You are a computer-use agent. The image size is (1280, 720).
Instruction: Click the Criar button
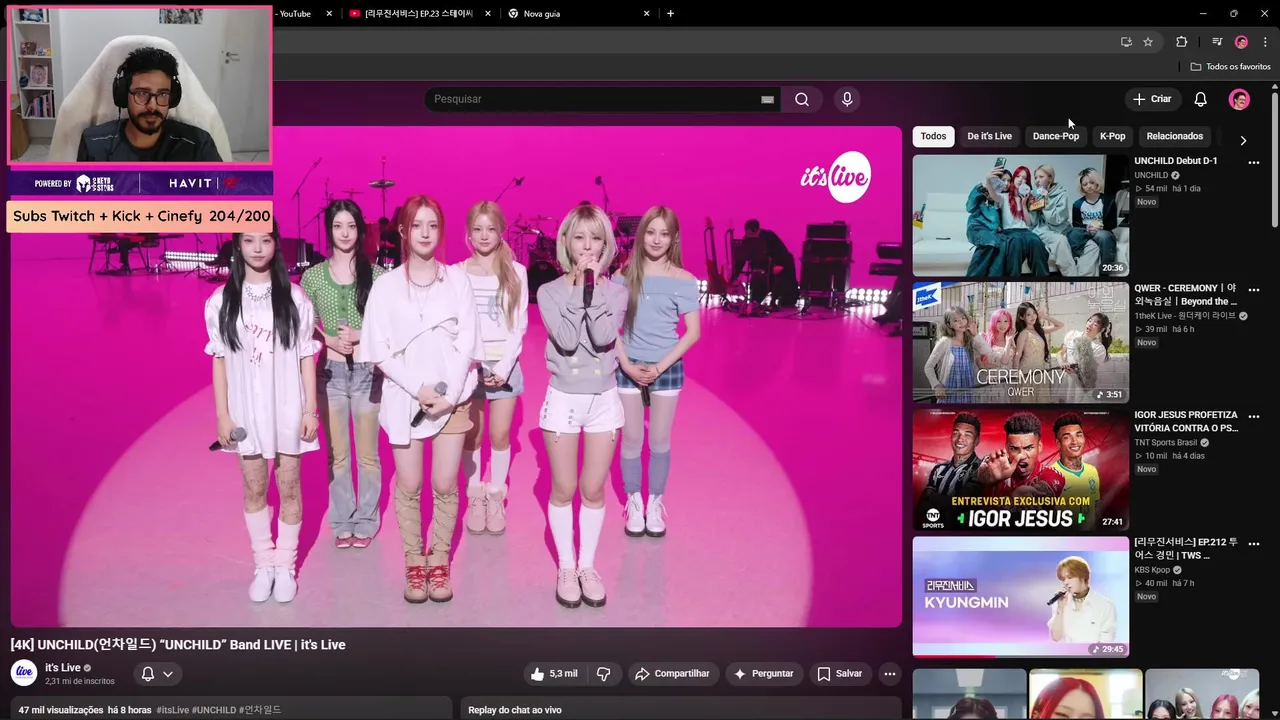[1151, 99]
